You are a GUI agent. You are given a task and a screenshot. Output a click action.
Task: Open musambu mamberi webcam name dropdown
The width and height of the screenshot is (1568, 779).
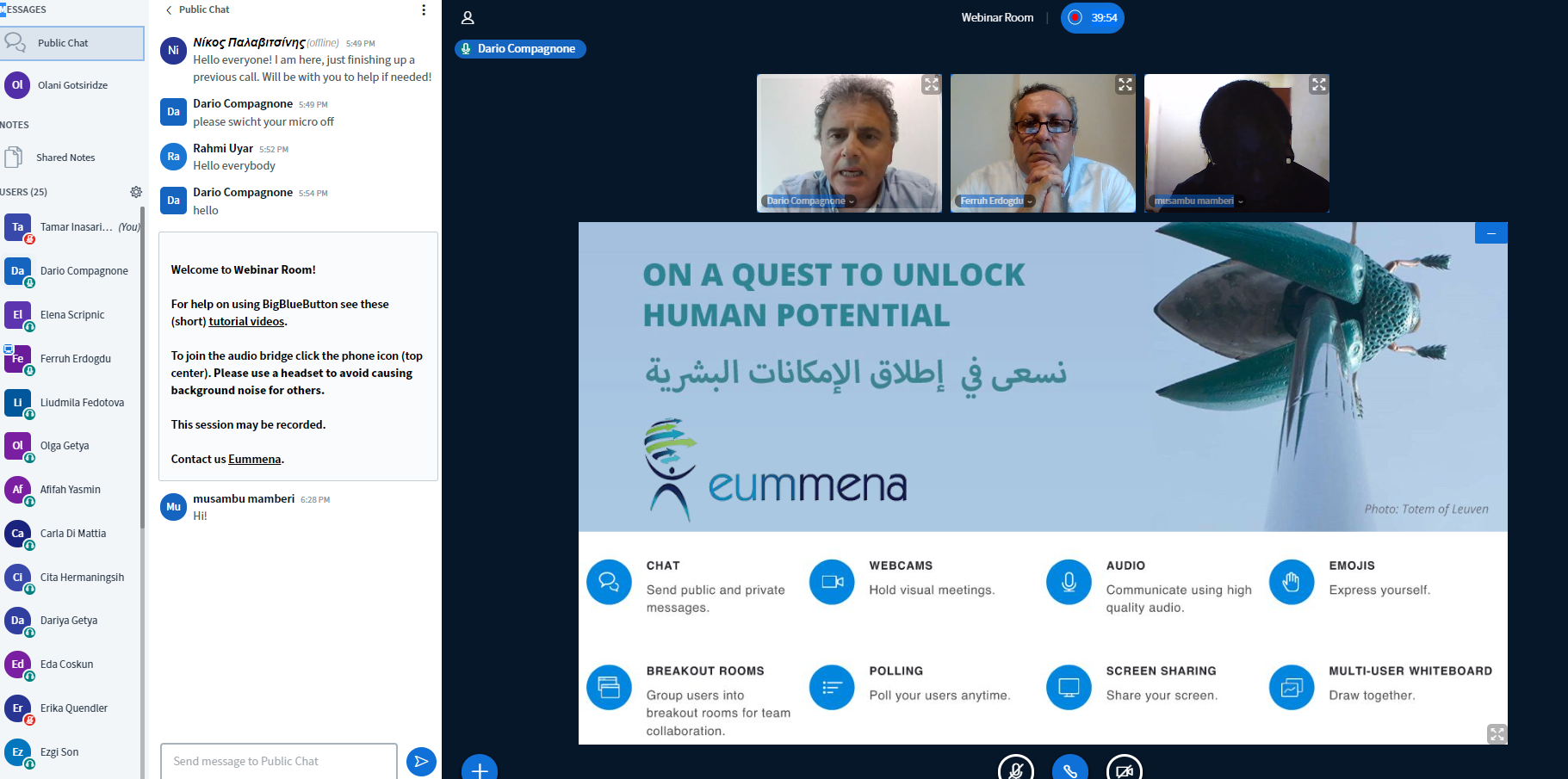(x=1198, y=201)
